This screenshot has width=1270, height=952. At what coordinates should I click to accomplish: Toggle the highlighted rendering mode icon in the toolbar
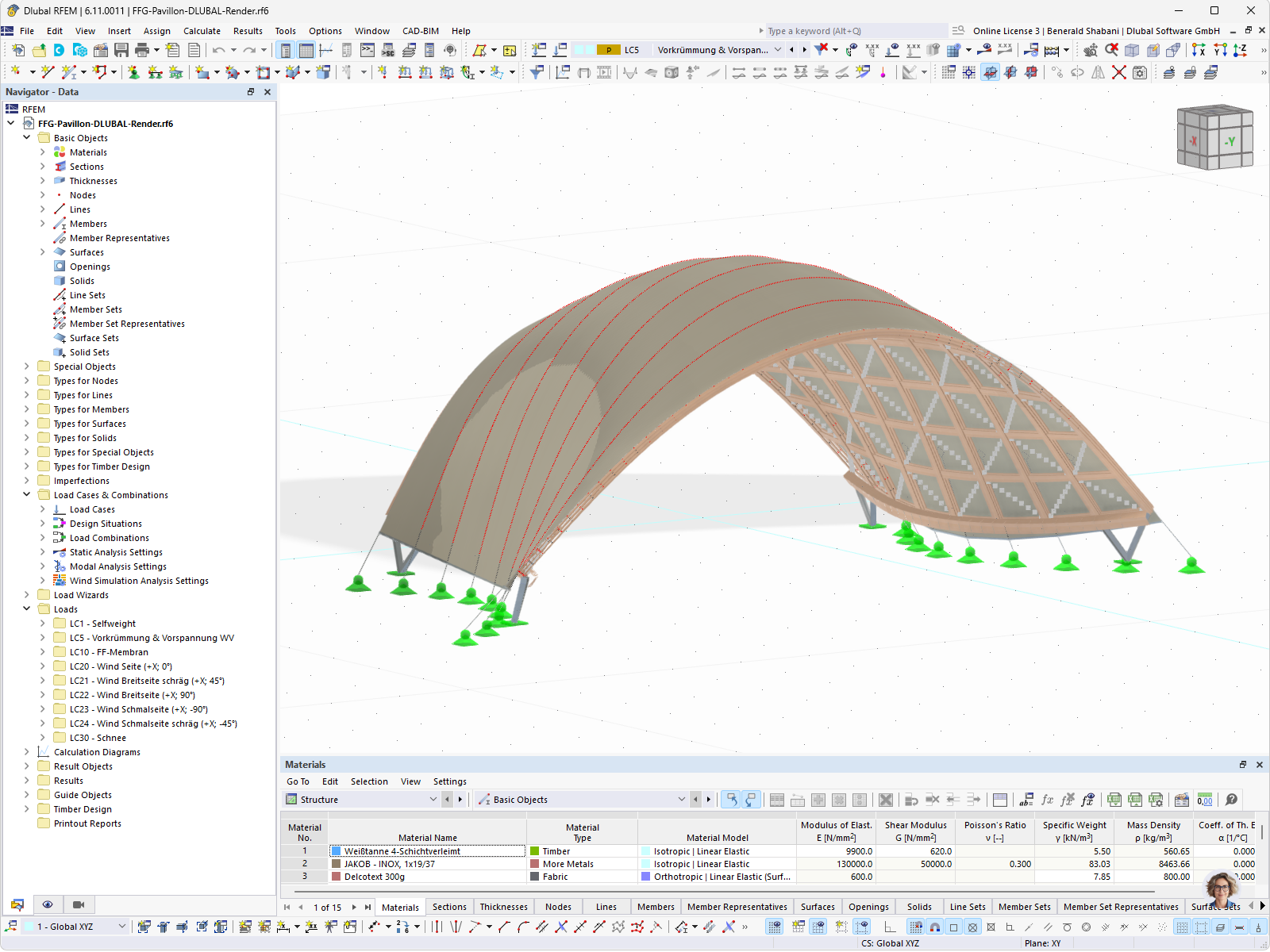(x=990, y=72)
